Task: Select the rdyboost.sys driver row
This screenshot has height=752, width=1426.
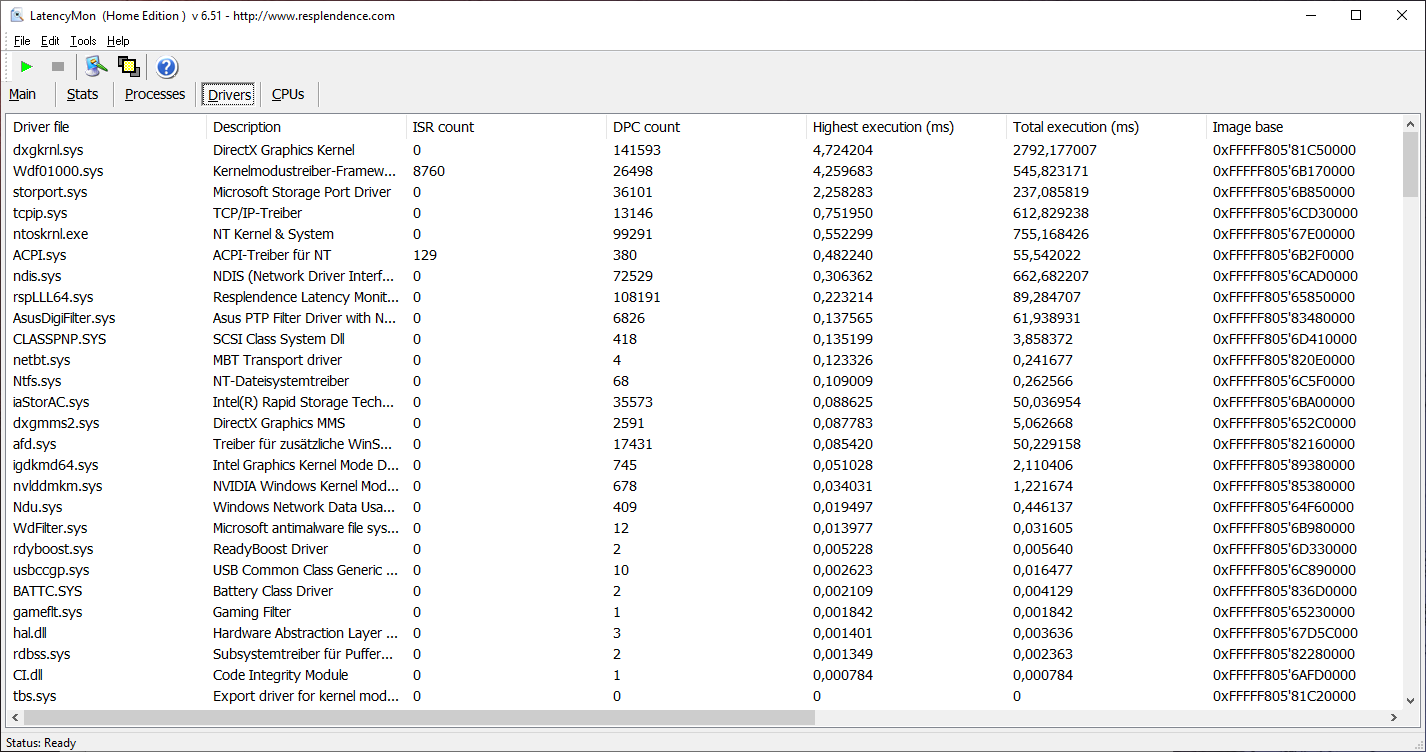Action: [704, 549]
